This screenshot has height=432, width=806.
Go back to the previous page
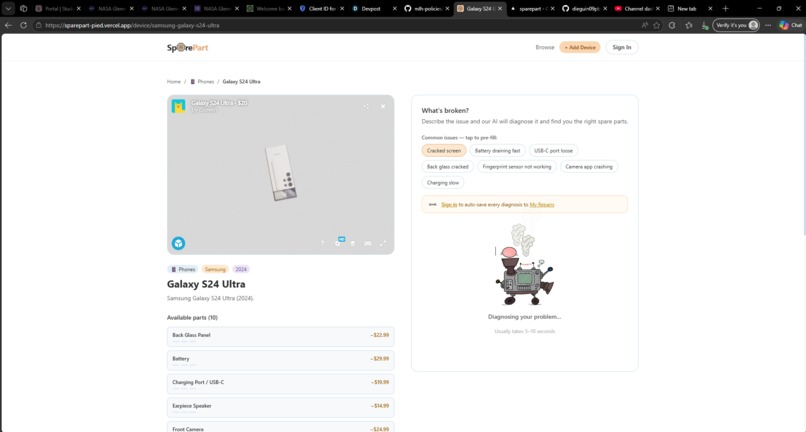pos(8,25)
